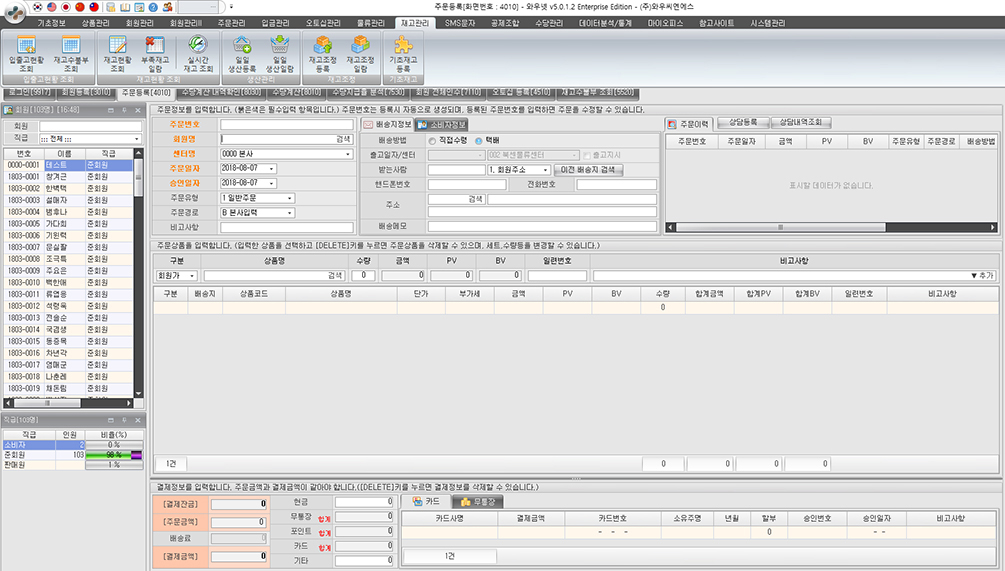The width and height of the screenshot is (1005, 571).
Task: Open the 시스템관리 menu
Action: tap(768, 23)
